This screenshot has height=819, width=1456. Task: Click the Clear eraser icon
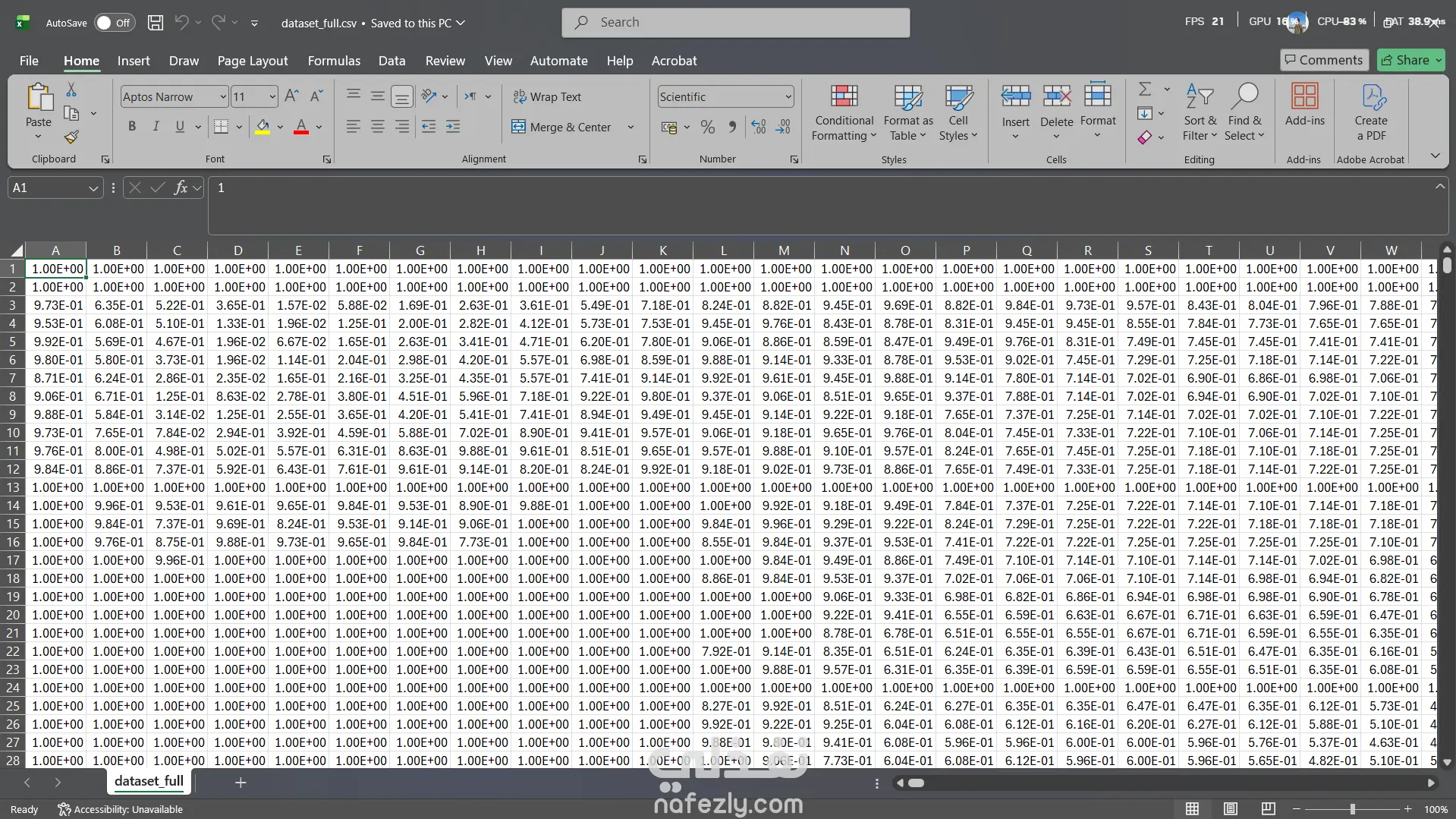(1145, 137)
